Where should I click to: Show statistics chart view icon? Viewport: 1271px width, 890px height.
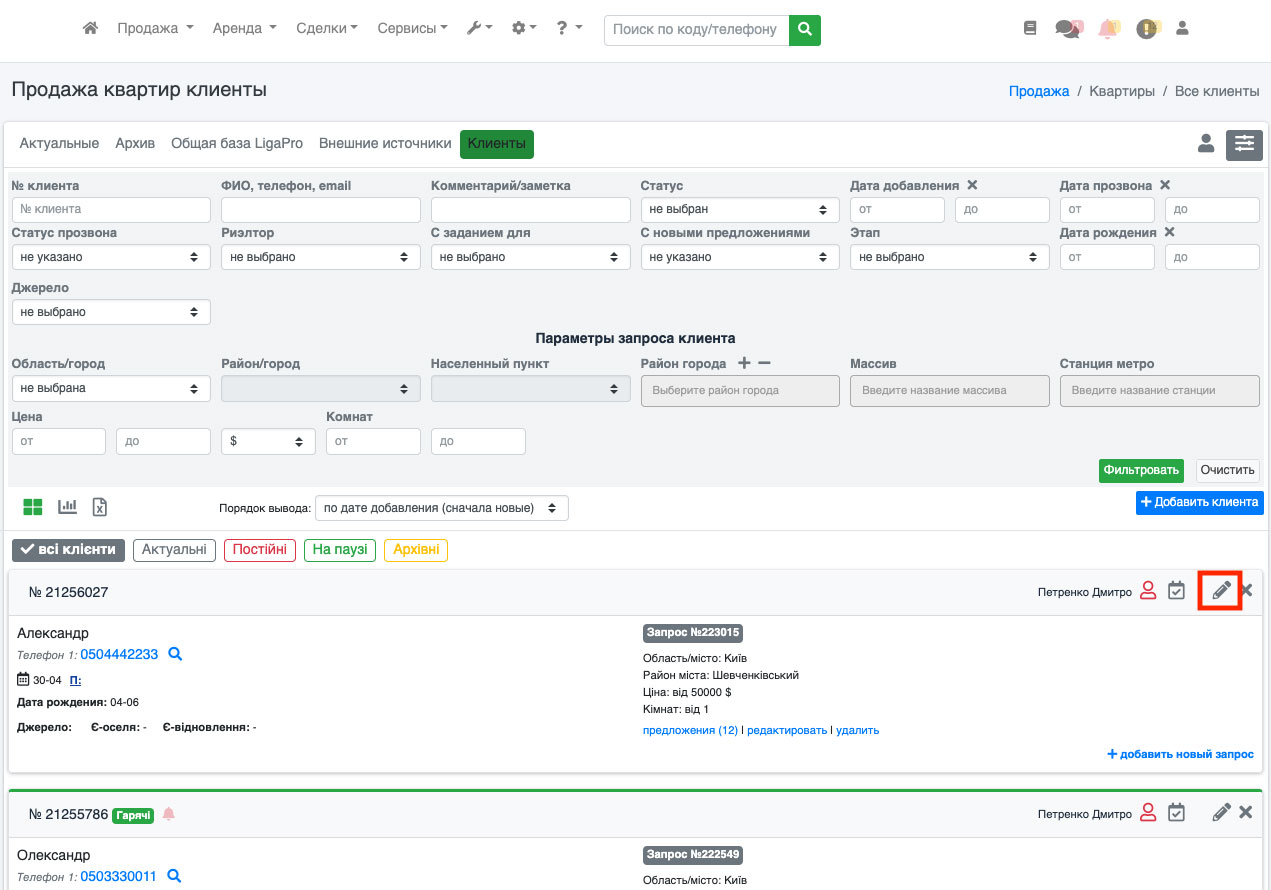(67, 507)
